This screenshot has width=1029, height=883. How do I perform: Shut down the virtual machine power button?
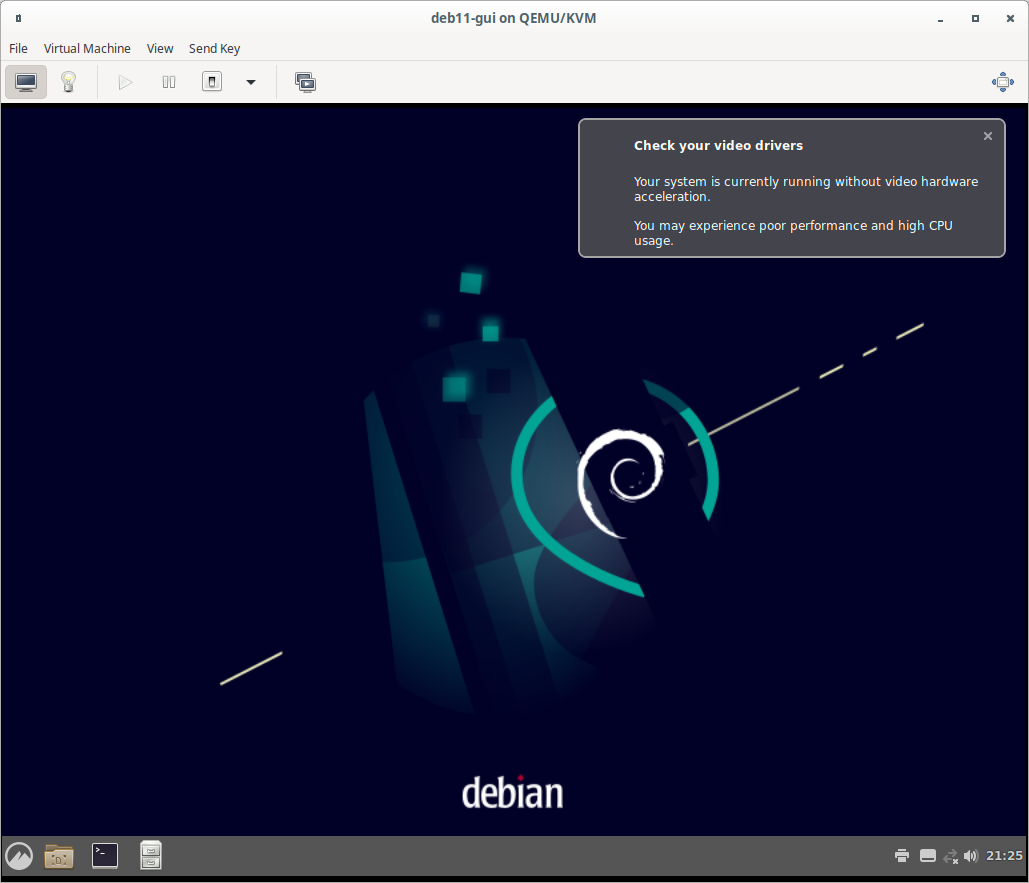[x=212, y=82]
